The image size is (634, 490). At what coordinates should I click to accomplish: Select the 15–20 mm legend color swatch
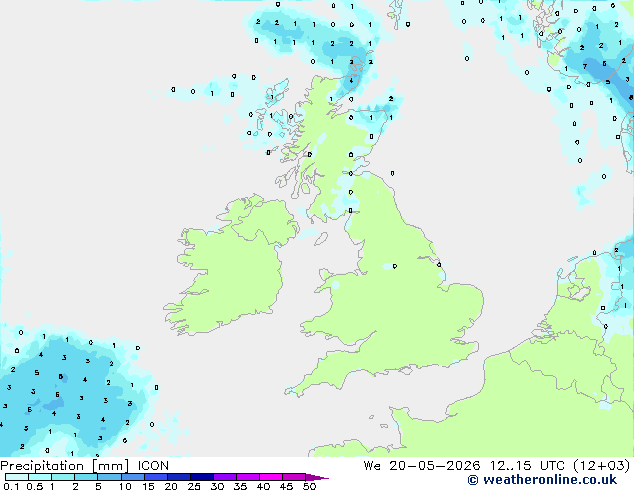[156, 477]
